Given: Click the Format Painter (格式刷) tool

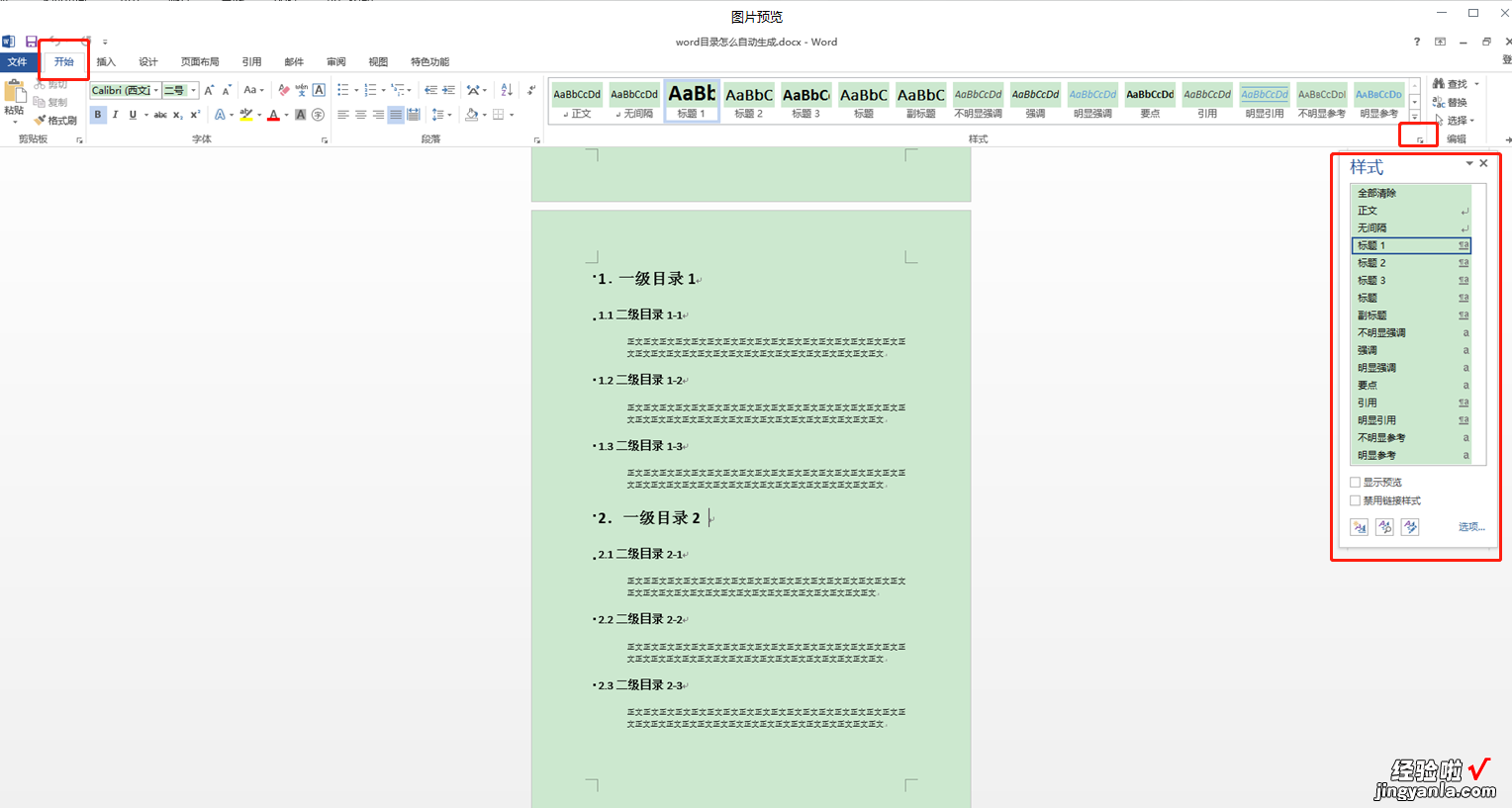Looking at the screenshot, I should [55, 121].
